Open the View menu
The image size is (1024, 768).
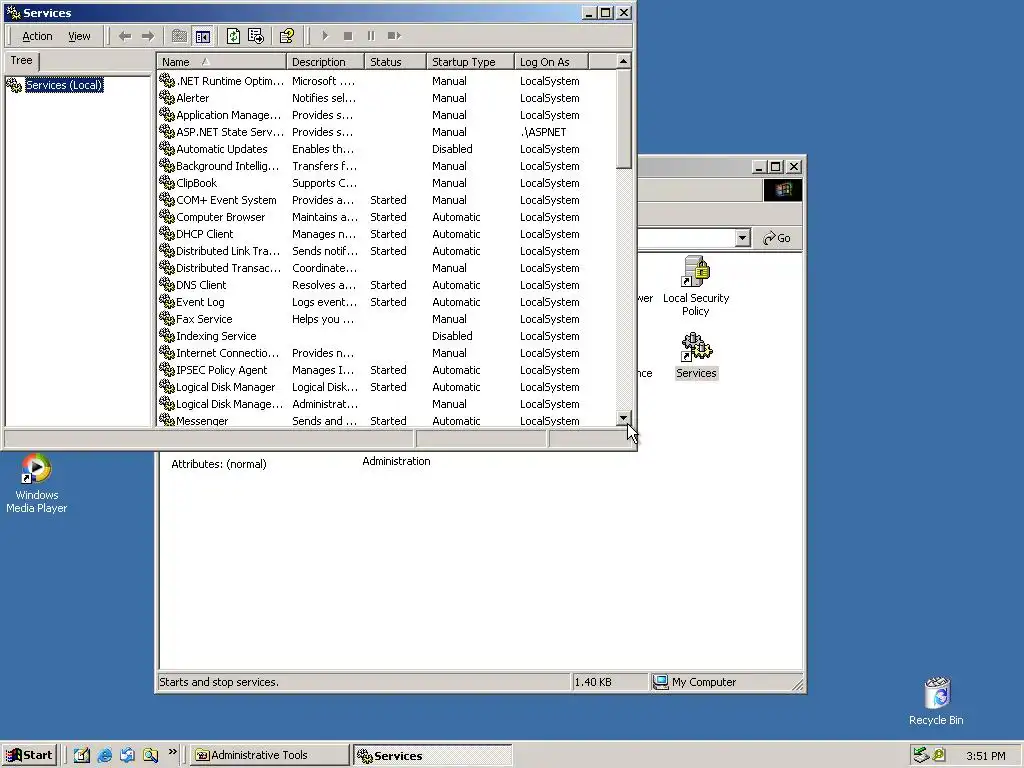tap(79, 37)
